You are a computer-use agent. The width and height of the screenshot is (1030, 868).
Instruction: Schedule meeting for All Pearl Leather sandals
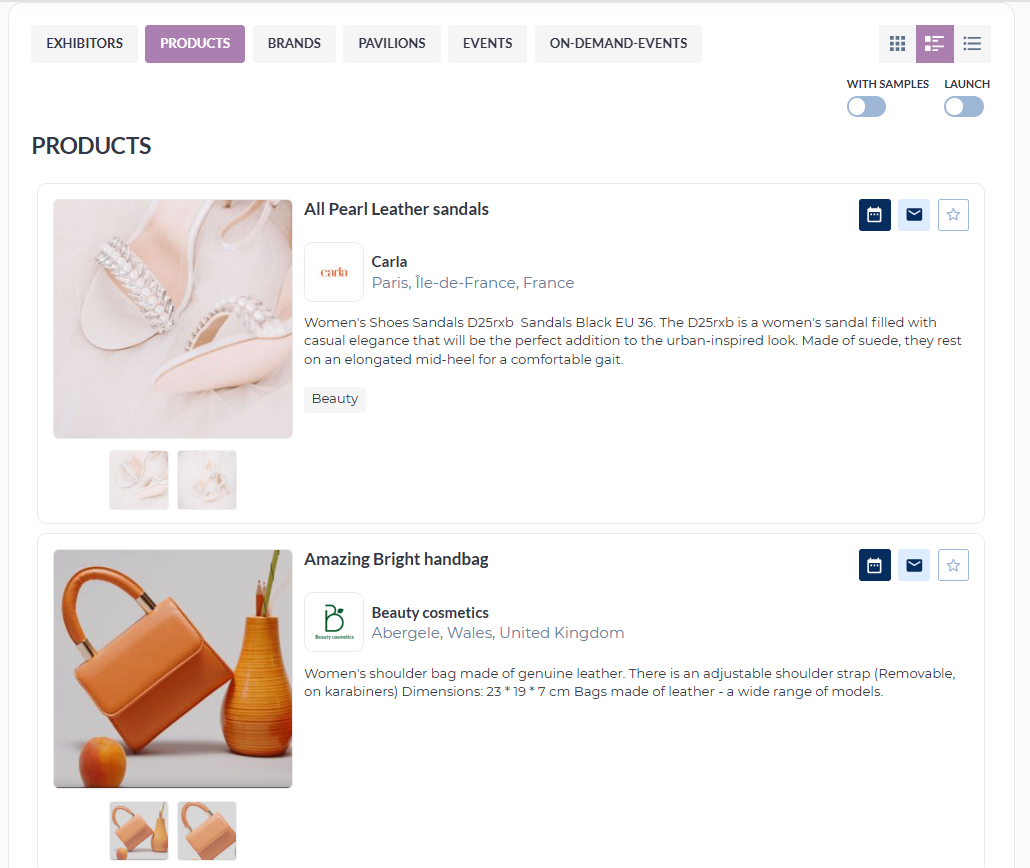tap(874, 215)
